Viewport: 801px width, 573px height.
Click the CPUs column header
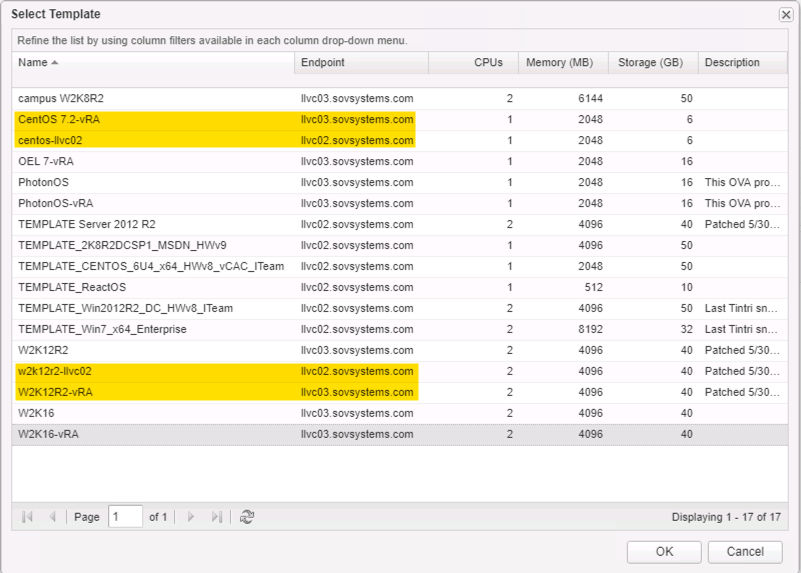click(488, 63)
